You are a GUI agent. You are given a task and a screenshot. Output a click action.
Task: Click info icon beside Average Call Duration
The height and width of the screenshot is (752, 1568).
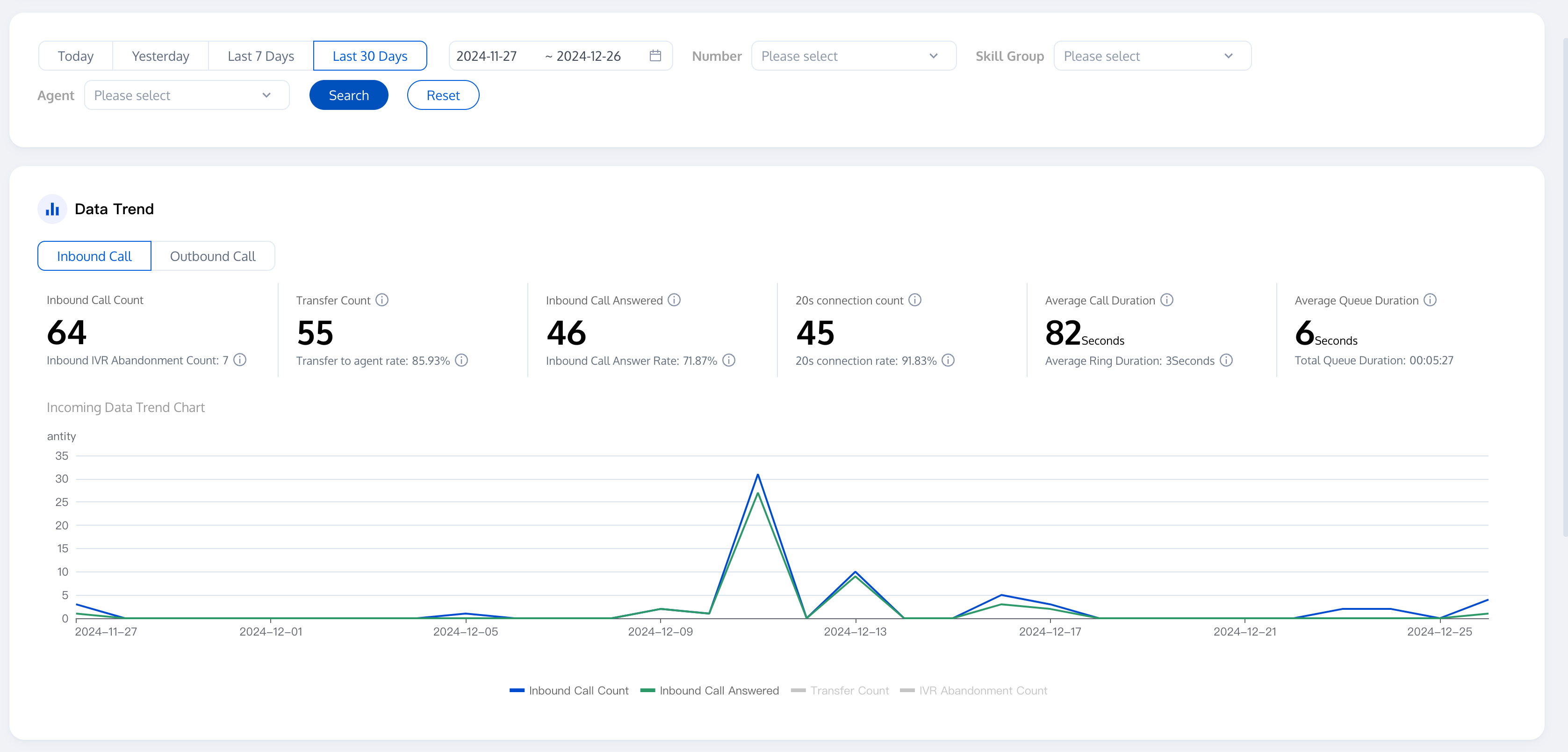tap(1166, 300)
